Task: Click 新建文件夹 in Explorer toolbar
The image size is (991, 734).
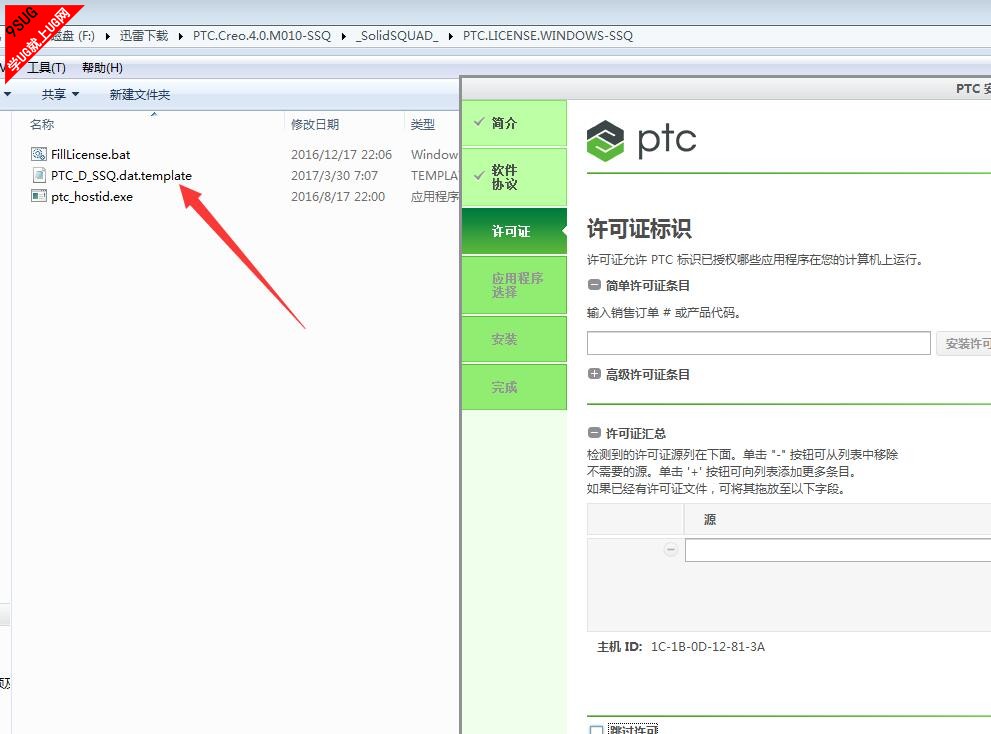Action: [140, 94]
